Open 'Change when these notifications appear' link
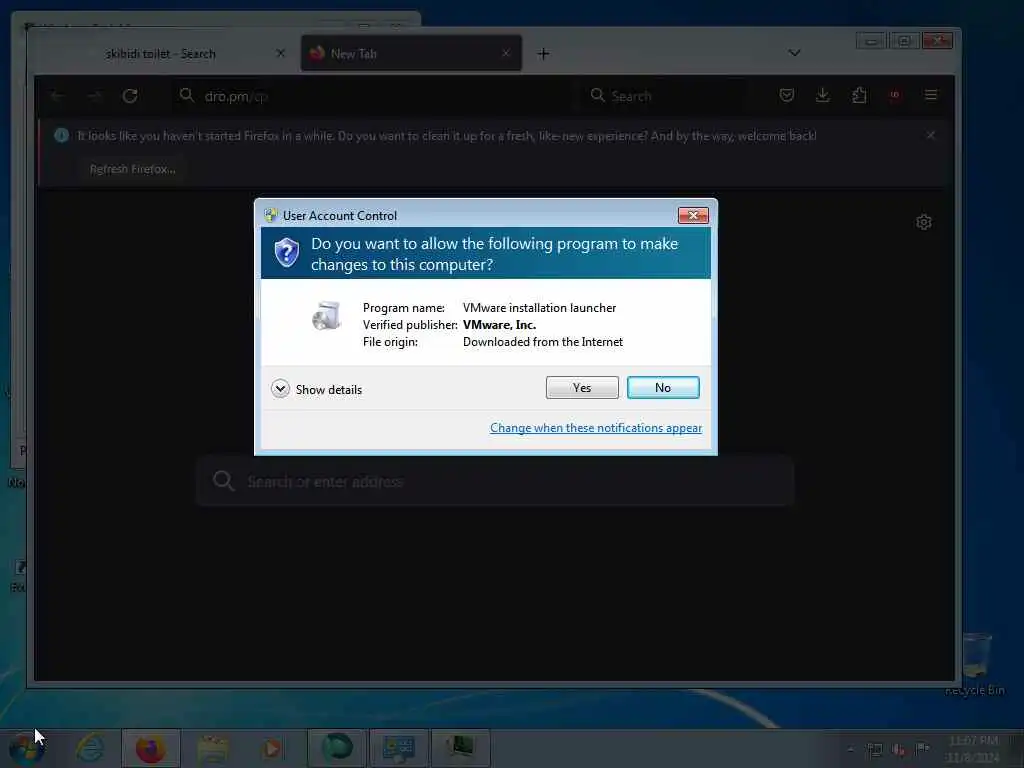This screenshot has width=1024, height=768. pyautogui.click(x=596, y=428)
